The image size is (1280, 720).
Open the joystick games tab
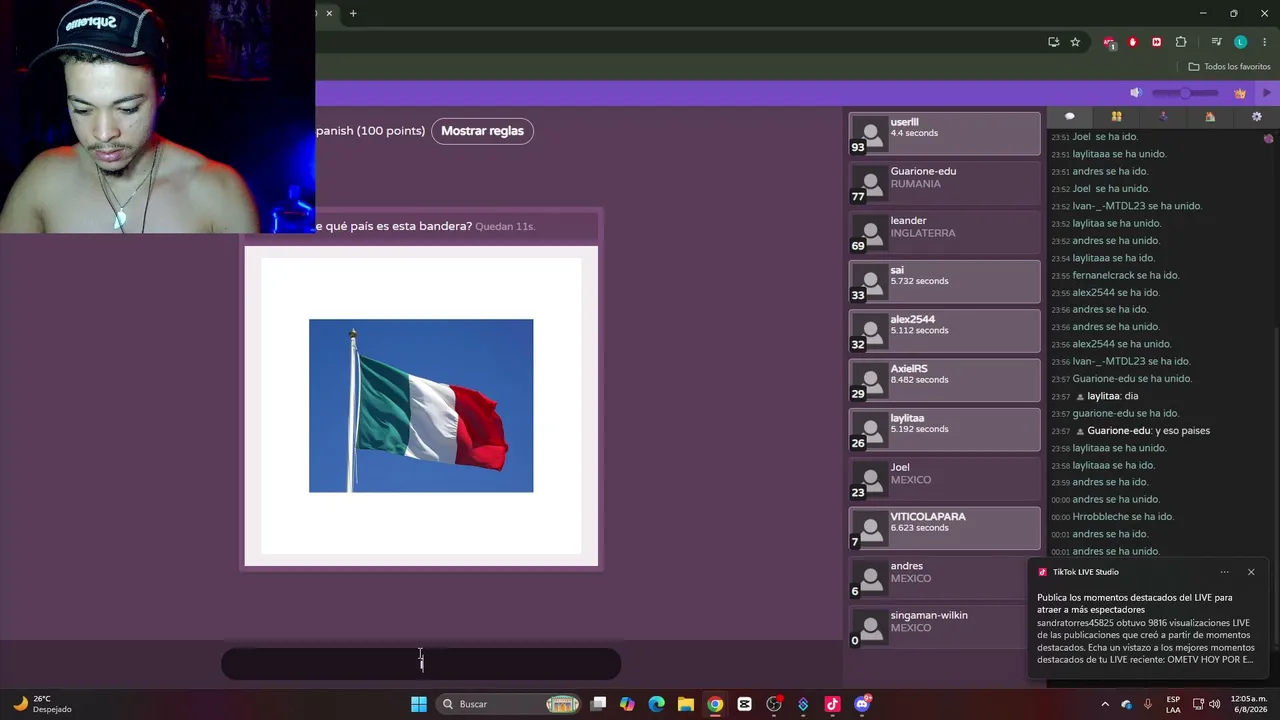[1163, 117]
